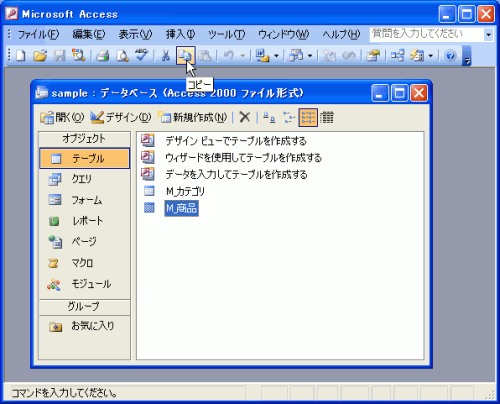Screen dimensions: 500x404
Task: Click the help question input field
Action: tap(427, 34)
